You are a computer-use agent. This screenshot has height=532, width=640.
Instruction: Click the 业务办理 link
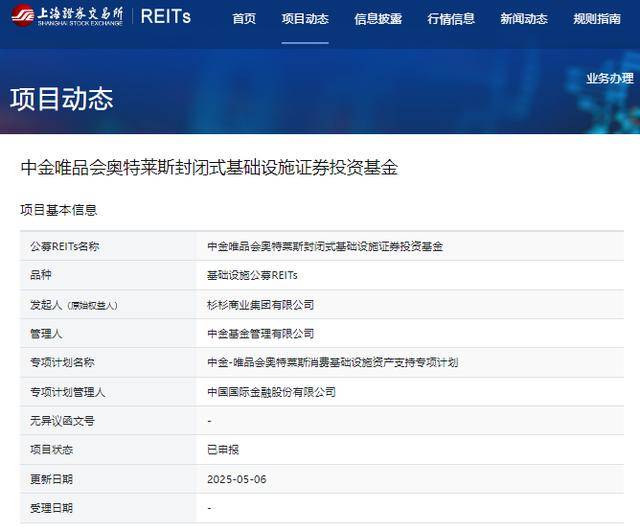pyautogui.click(x=609, y=78)
